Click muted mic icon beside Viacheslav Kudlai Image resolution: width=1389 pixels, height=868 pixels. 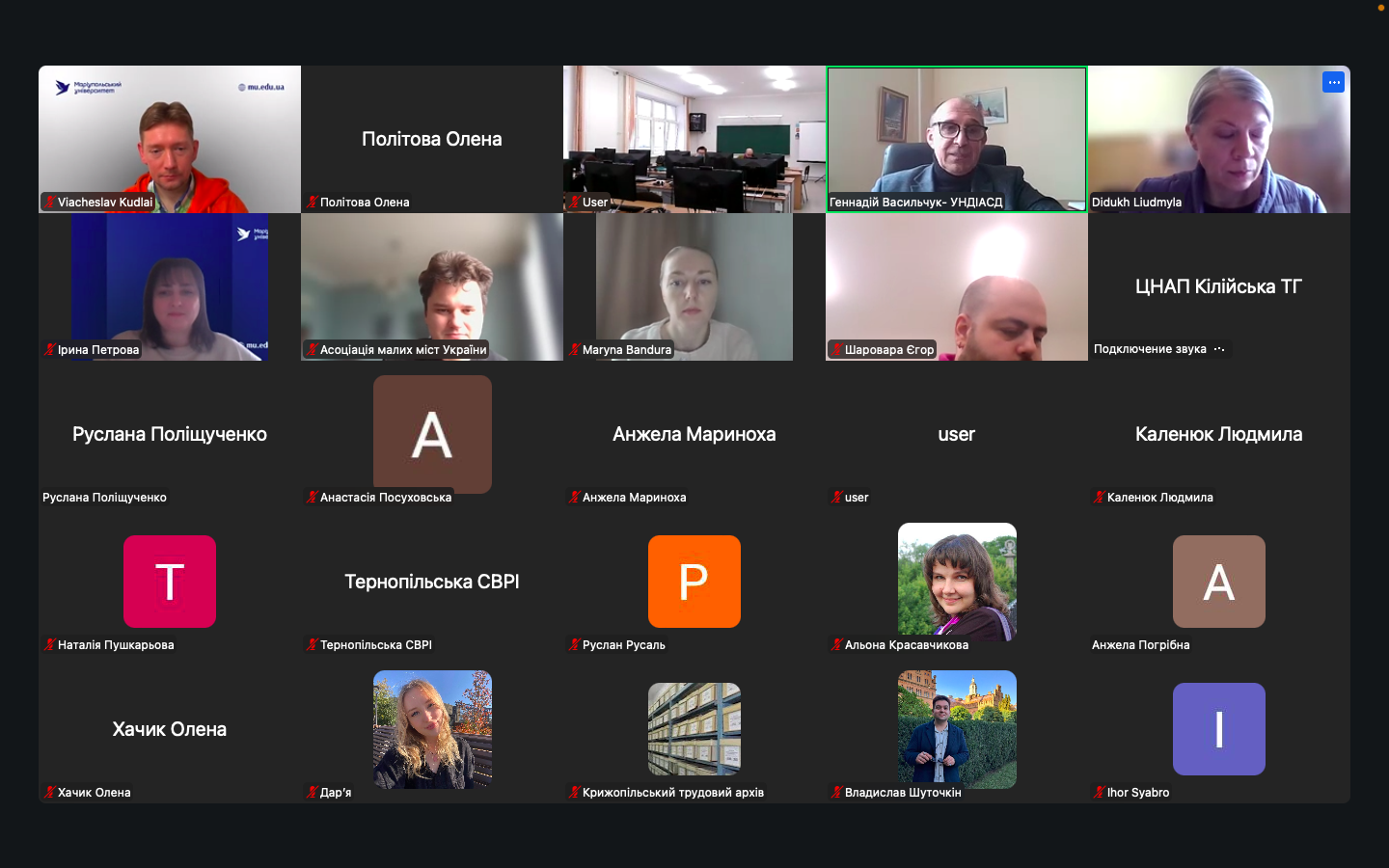pyautogui.click(x=49, y=203)
